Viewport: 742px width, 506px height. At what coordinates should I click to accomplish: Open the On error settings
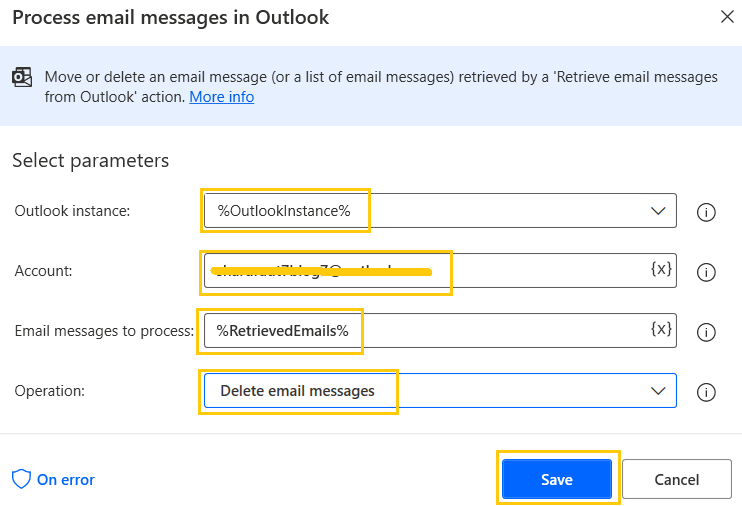click(x=53, y=479)
